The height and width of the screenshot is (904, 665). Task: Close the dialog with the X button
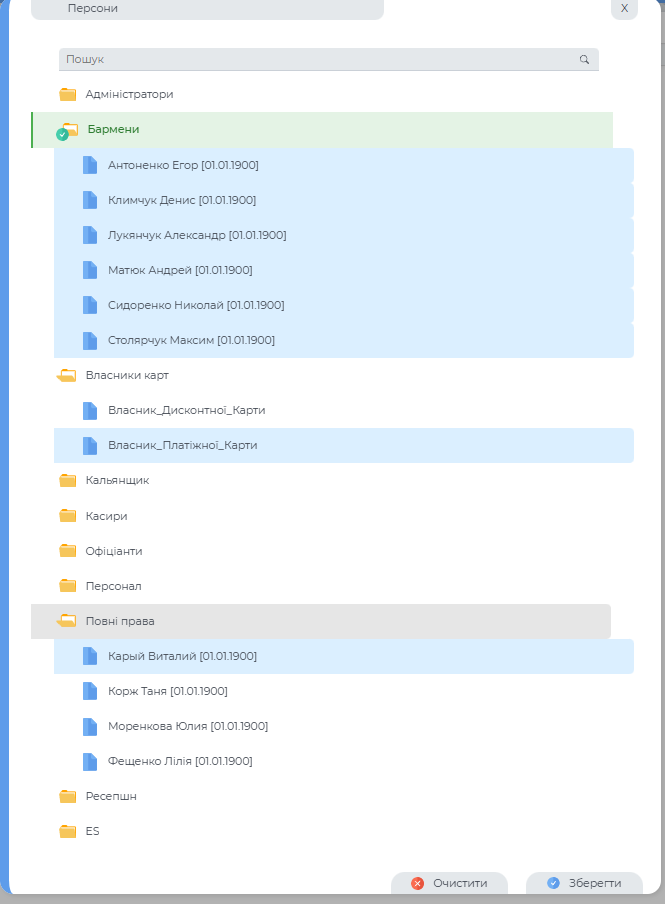(624, 8)
